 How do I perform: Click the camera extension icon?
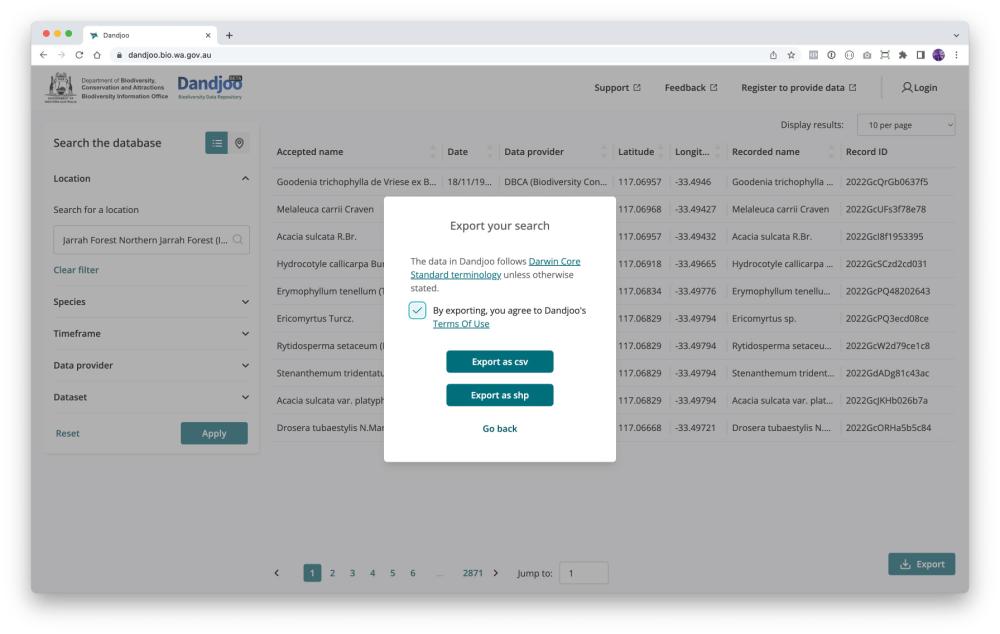(x=867, y=55)
